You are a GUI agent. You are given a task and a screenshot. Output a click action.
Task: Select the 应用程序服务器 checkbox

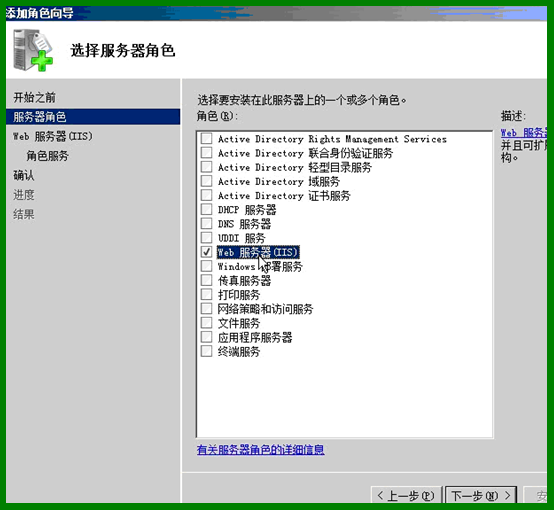coord(206,337)
